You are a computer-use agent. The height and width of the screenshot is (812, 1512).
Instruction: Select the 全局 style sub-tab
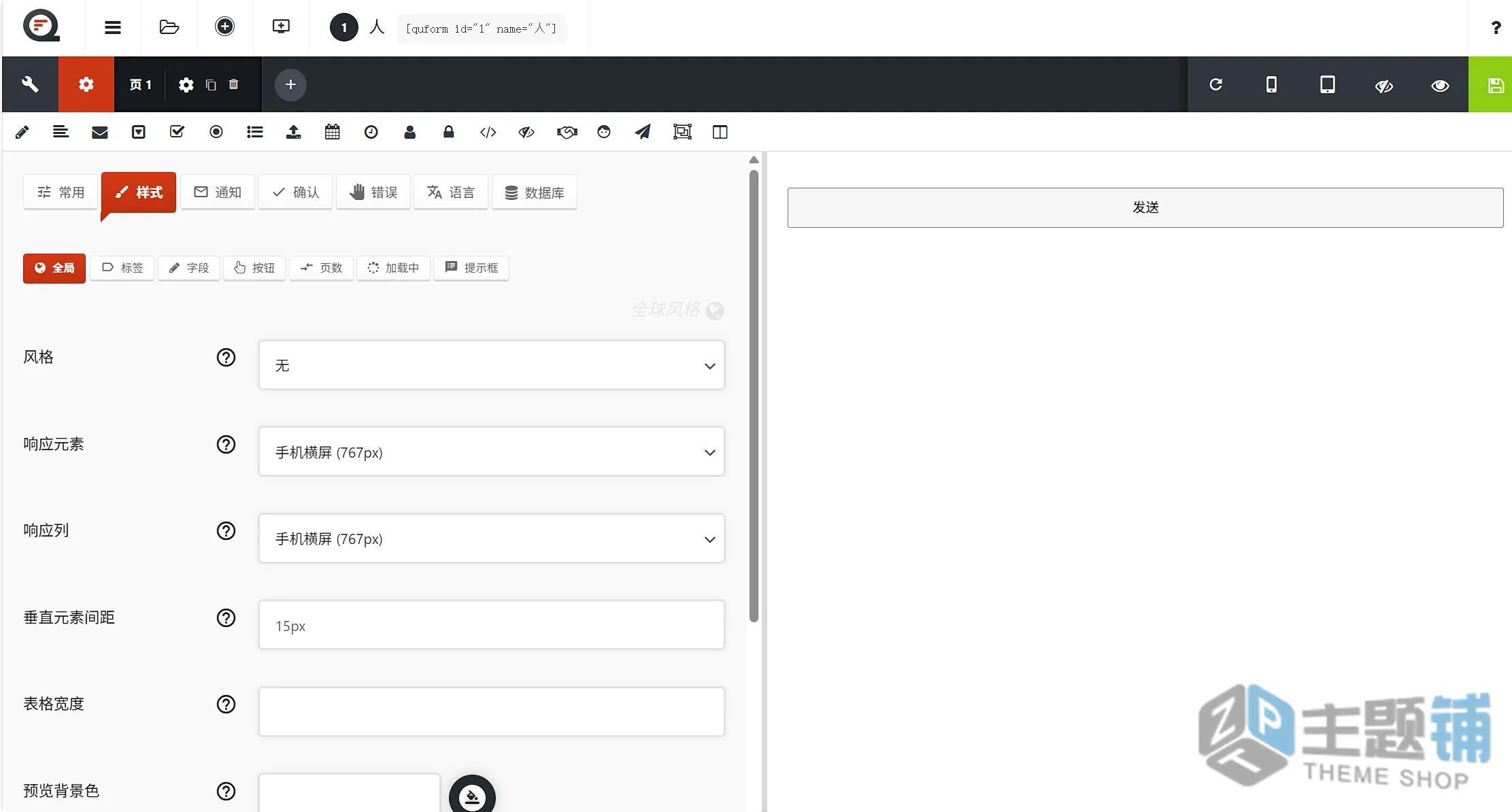point(54,268)
